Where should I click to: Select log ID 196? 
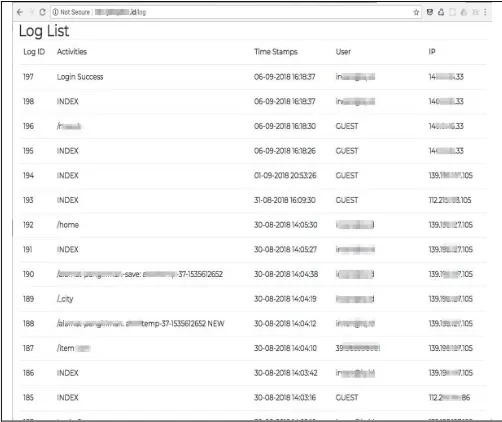28,126
